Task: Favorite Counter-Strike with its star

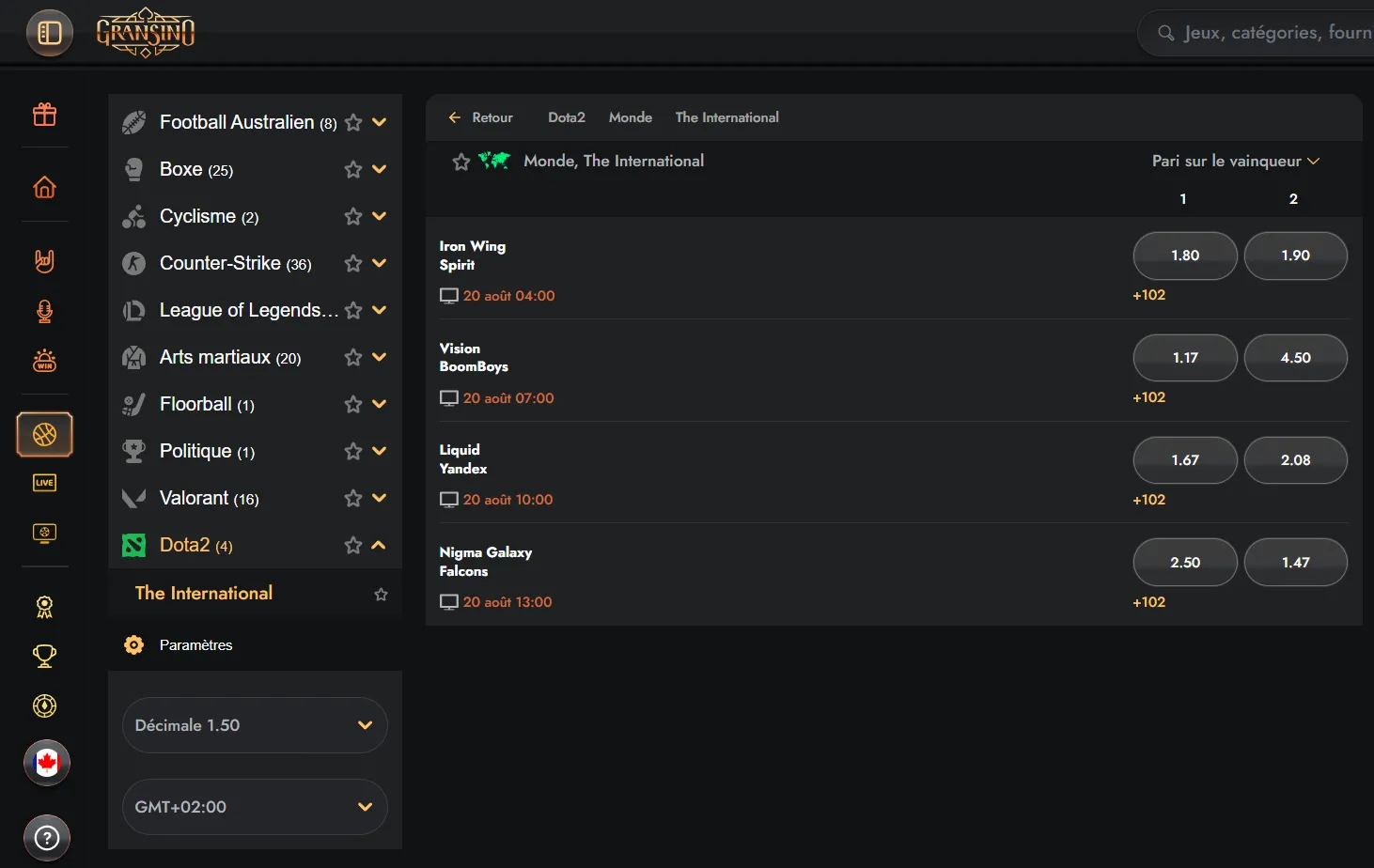Action: point(353,263)
